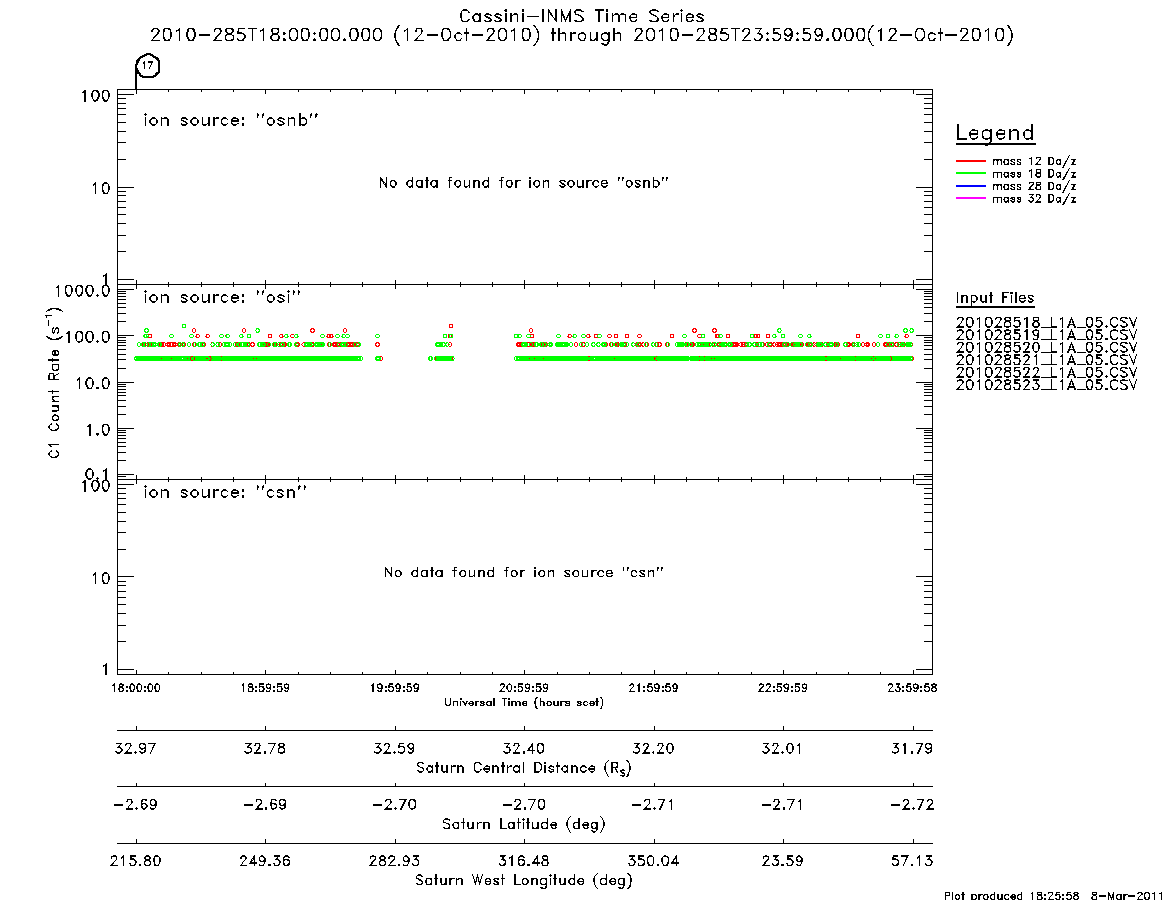Image resolution: width=1165 pixels, height=900 pixels.
Task: Click the 20:59:59 time tick label
Action: 524,688
